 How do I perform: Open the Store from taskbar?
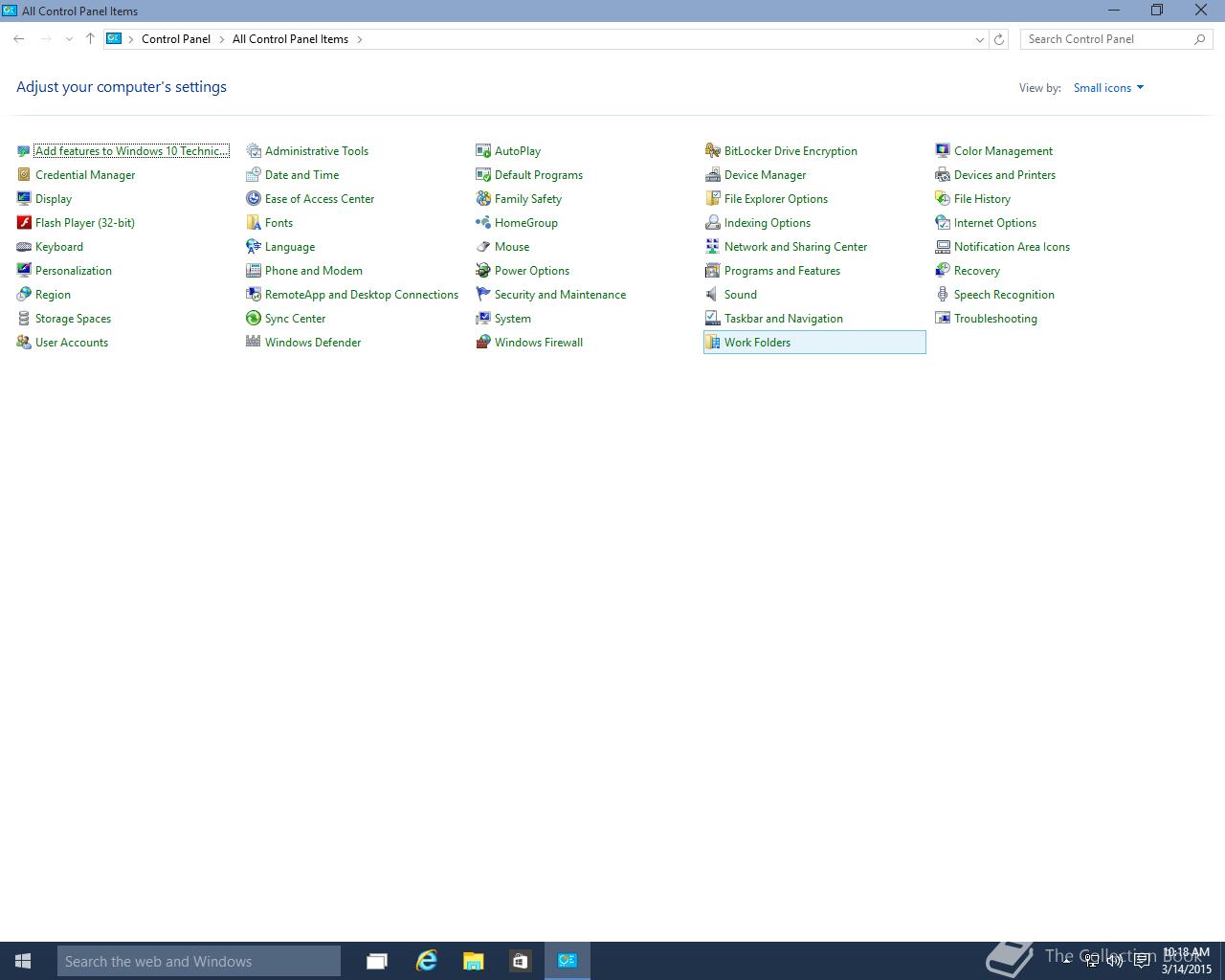(520, 961)
